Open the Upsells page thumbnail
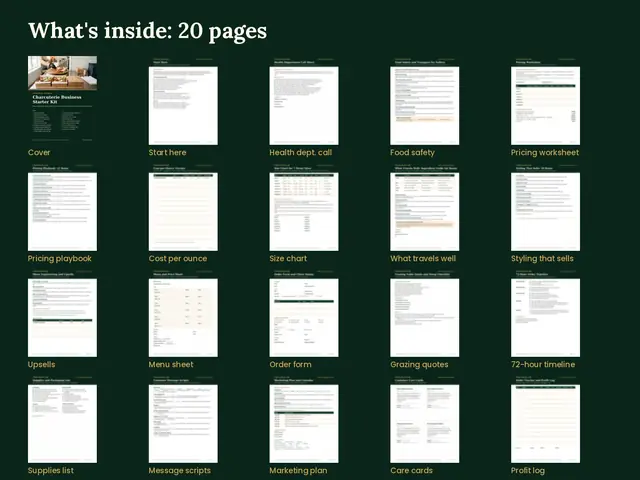Viewport: 640px width, 480px height. tap(62, 313)
